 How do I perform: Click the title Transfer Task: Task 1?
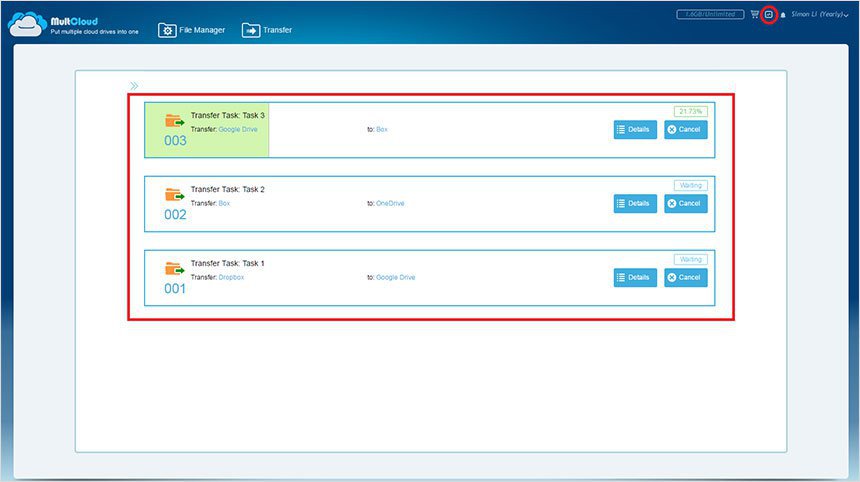(x=228, y=263)
